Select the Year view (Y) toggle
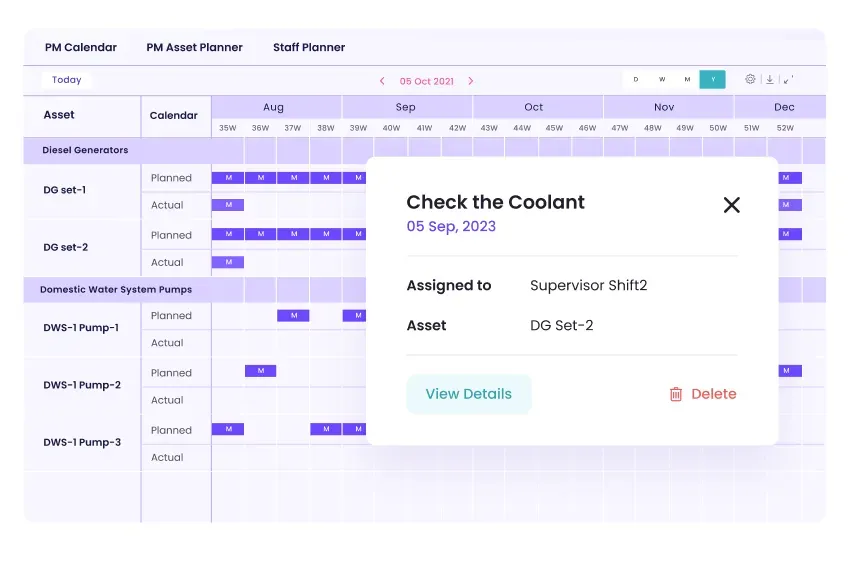 712,80
